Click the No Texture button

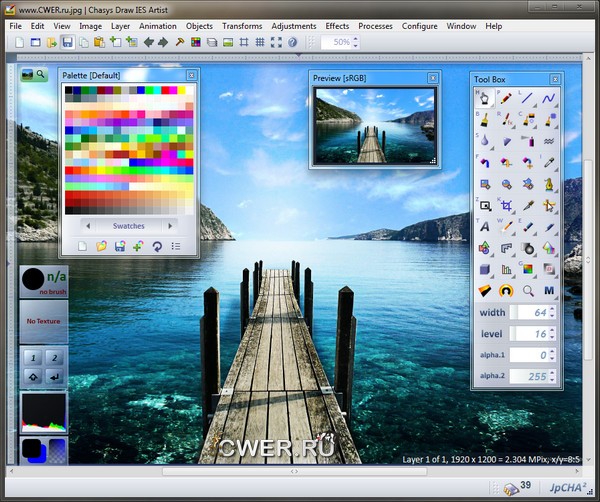[44, 321]
